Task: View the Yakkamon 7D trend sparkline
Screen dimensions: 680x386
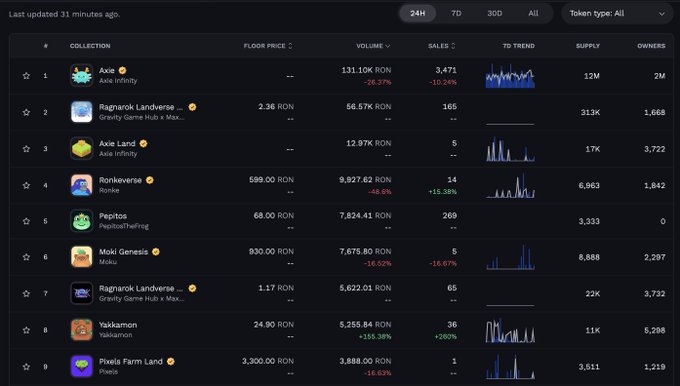Action: click(x=510, y=330)
